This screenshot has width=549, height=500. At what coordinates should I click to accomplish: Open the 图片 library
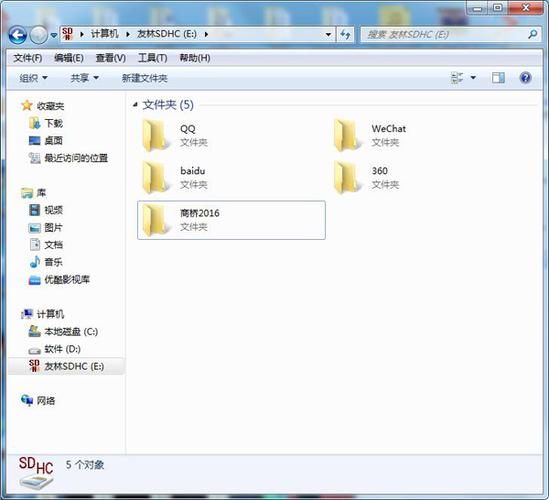tap(54, 228)
